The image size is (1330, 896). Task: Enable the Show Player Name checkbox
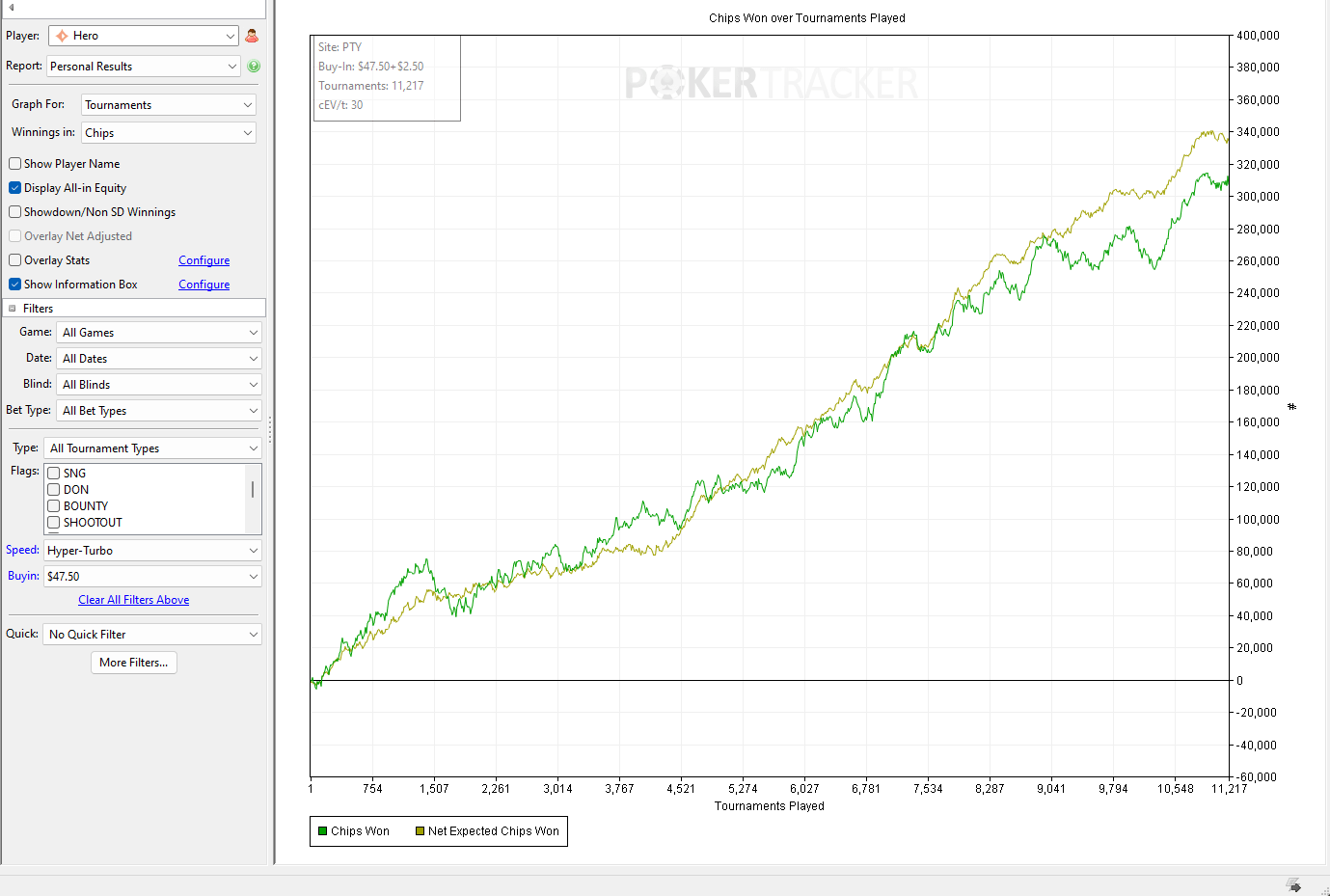tap(15, 164)
